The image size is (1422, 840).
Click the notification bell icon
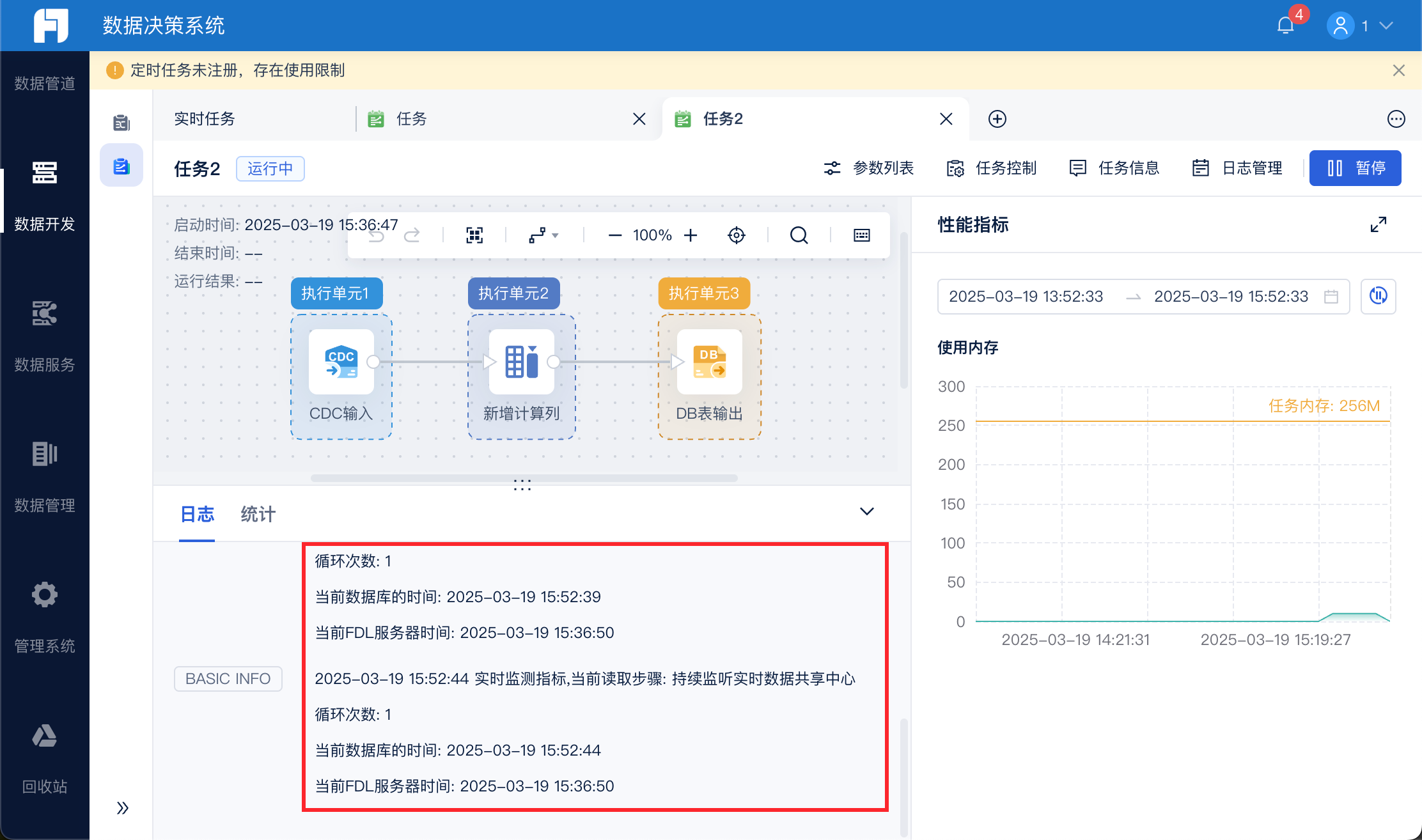click(1285, 26)
